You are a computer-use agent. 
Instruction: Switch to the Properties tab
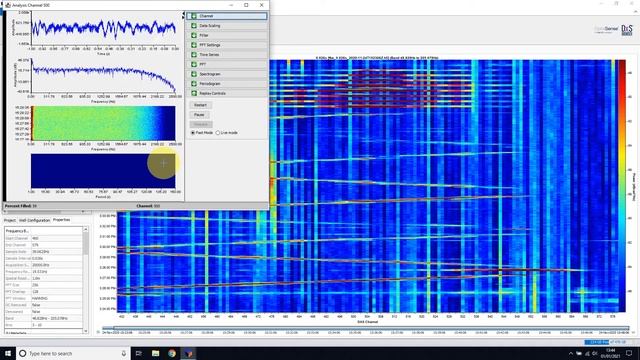pos(61,220)
